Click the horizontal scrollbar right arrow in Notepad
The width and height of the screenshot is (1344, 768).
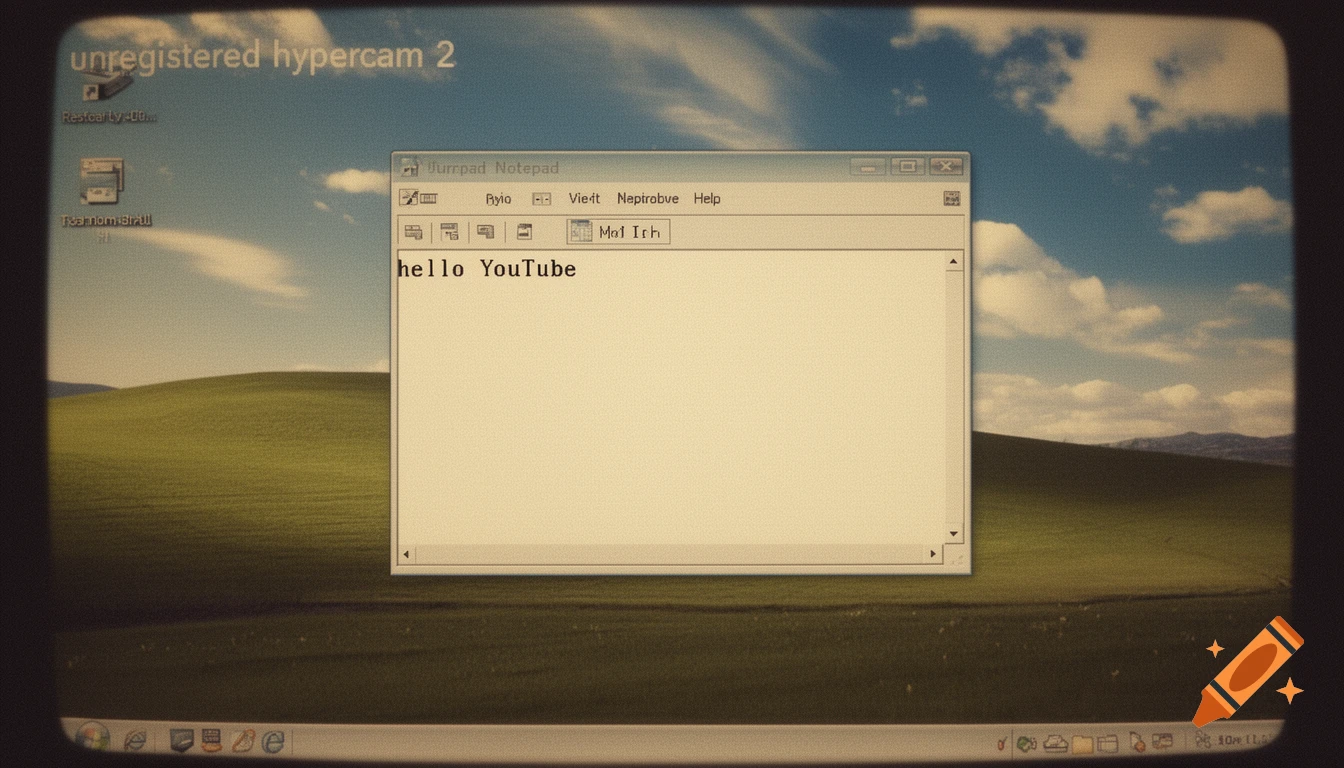coord(934,553)
